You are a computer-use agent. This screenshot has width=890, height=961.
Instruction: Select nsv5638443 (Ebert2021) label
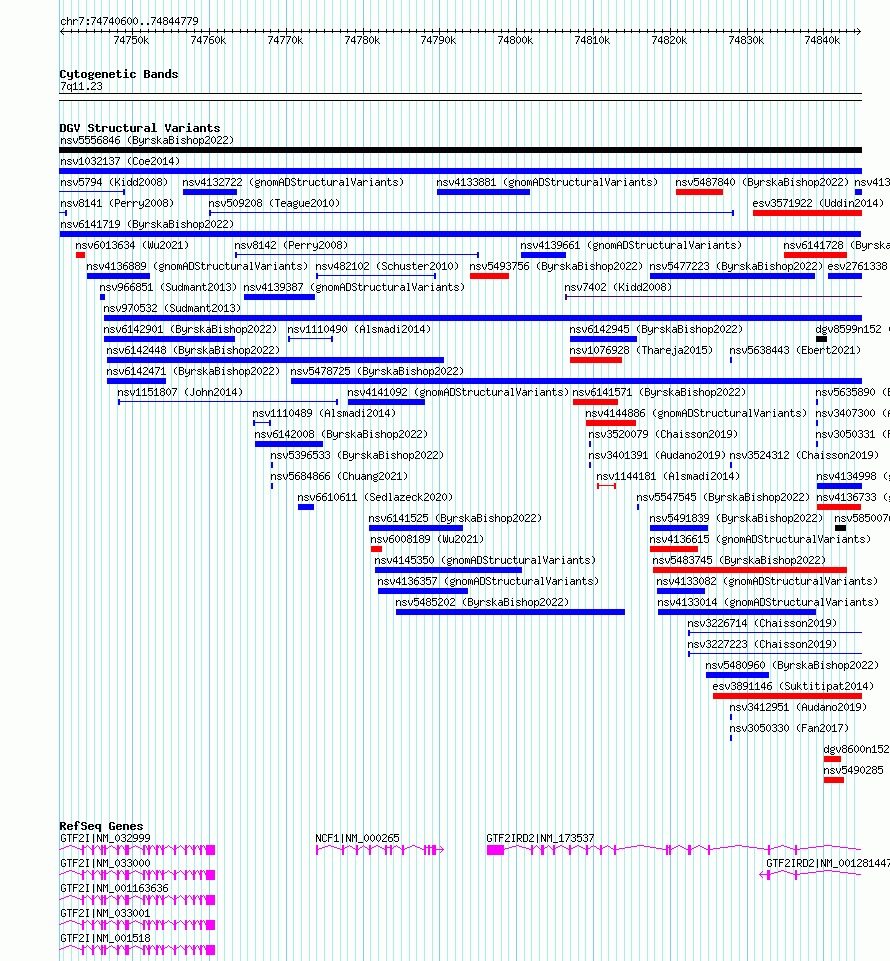[x=795, y=350]
